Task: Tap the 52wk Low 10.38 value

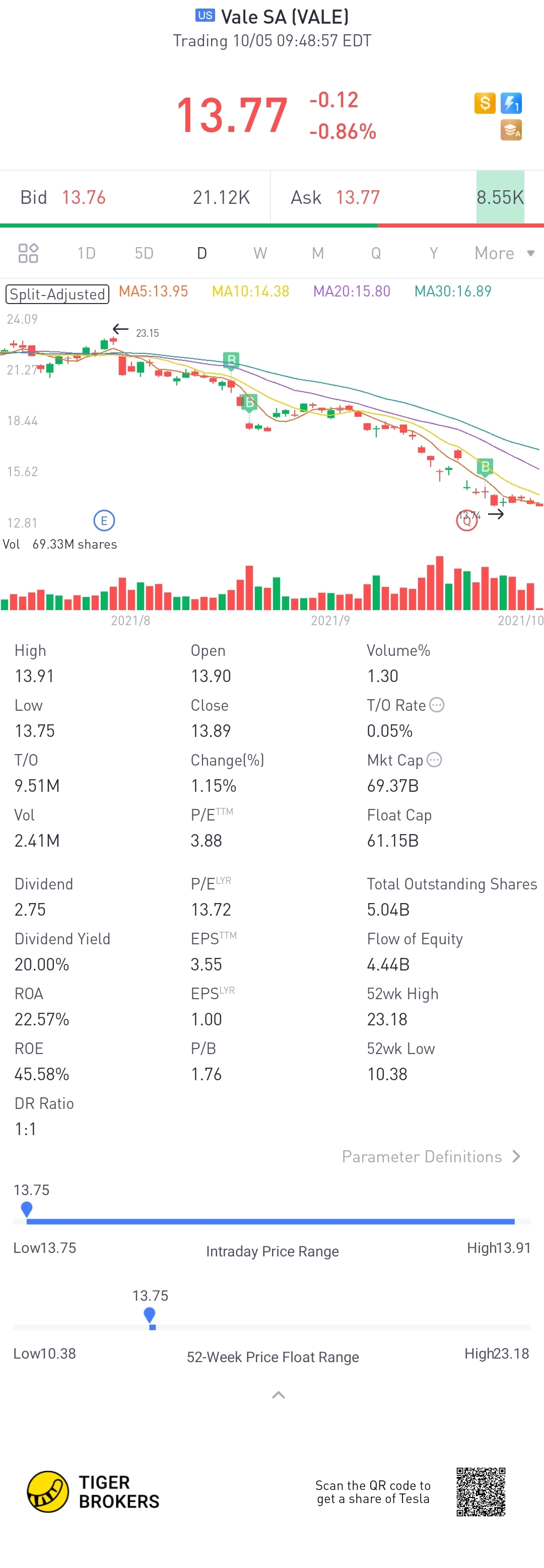Action: 387,1074
